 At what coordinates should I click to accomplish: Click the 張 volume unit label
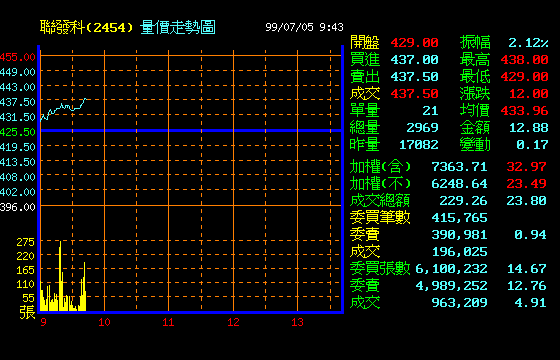(28, 312)
